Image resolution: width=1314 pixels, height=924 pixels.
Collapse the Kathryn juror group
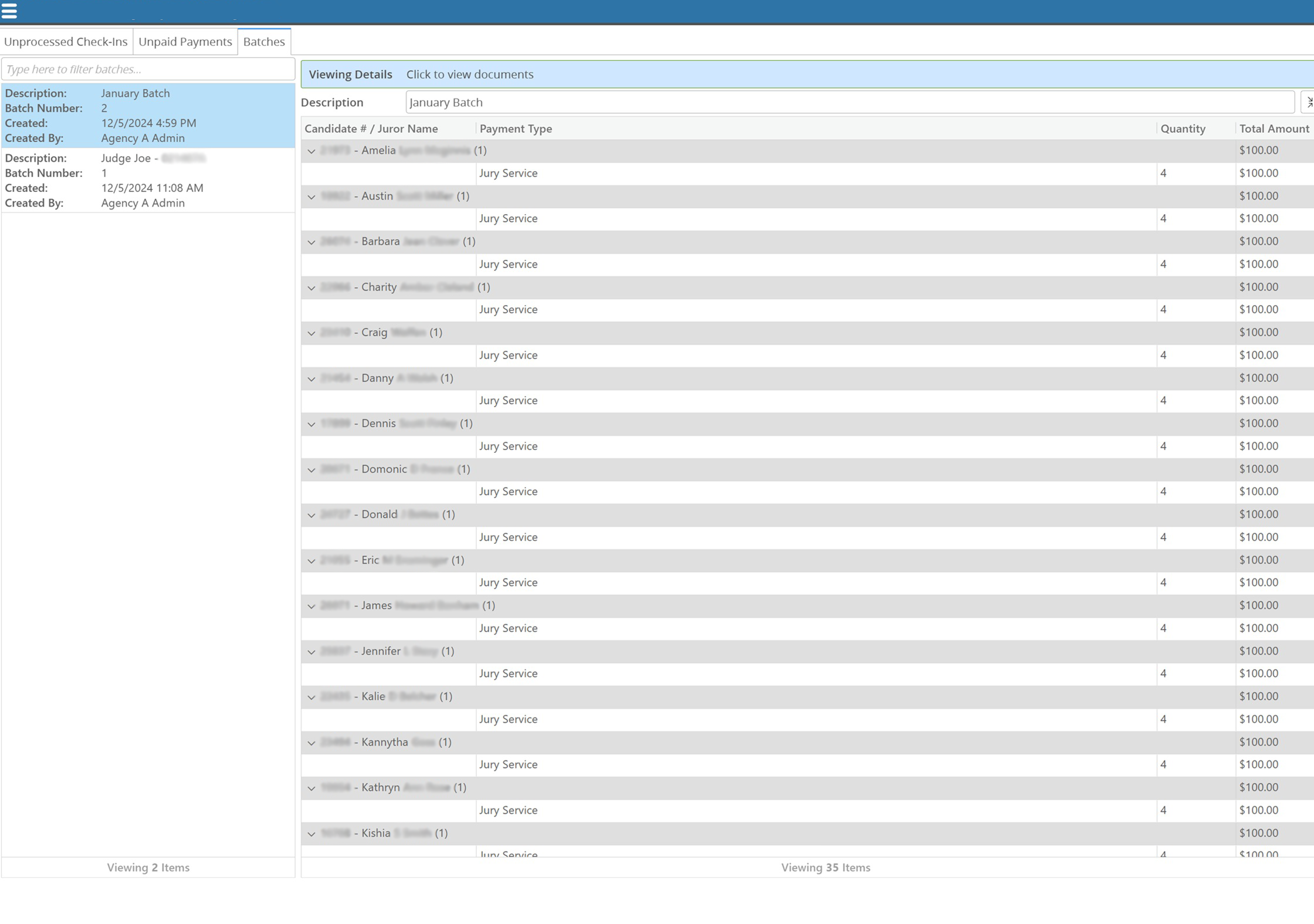click(311, 788)
